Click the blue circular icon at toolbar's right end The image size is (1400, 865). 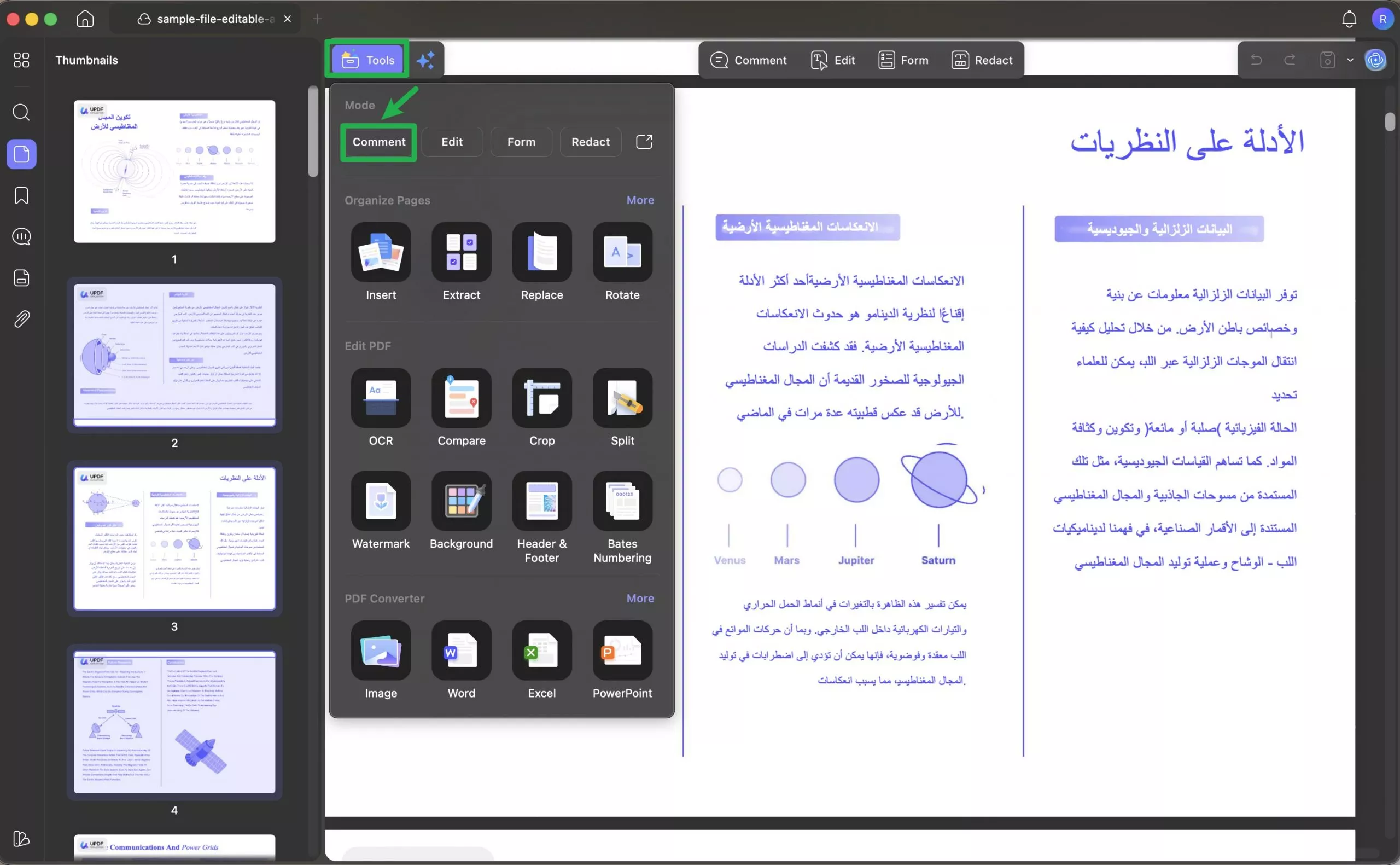pos(1376,60)
